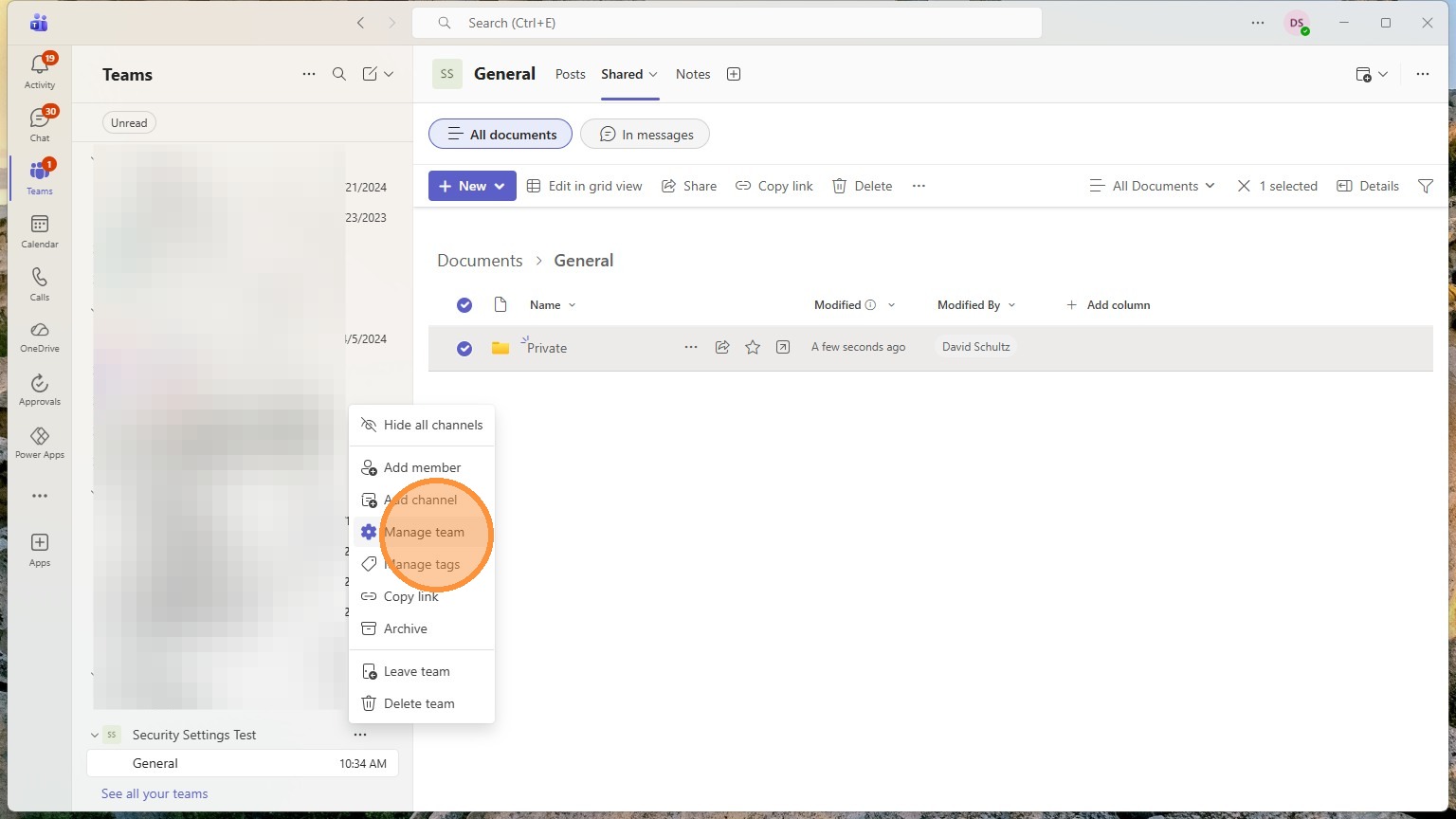
Task: Open Calls in the left rail
Action: (40, 284)
